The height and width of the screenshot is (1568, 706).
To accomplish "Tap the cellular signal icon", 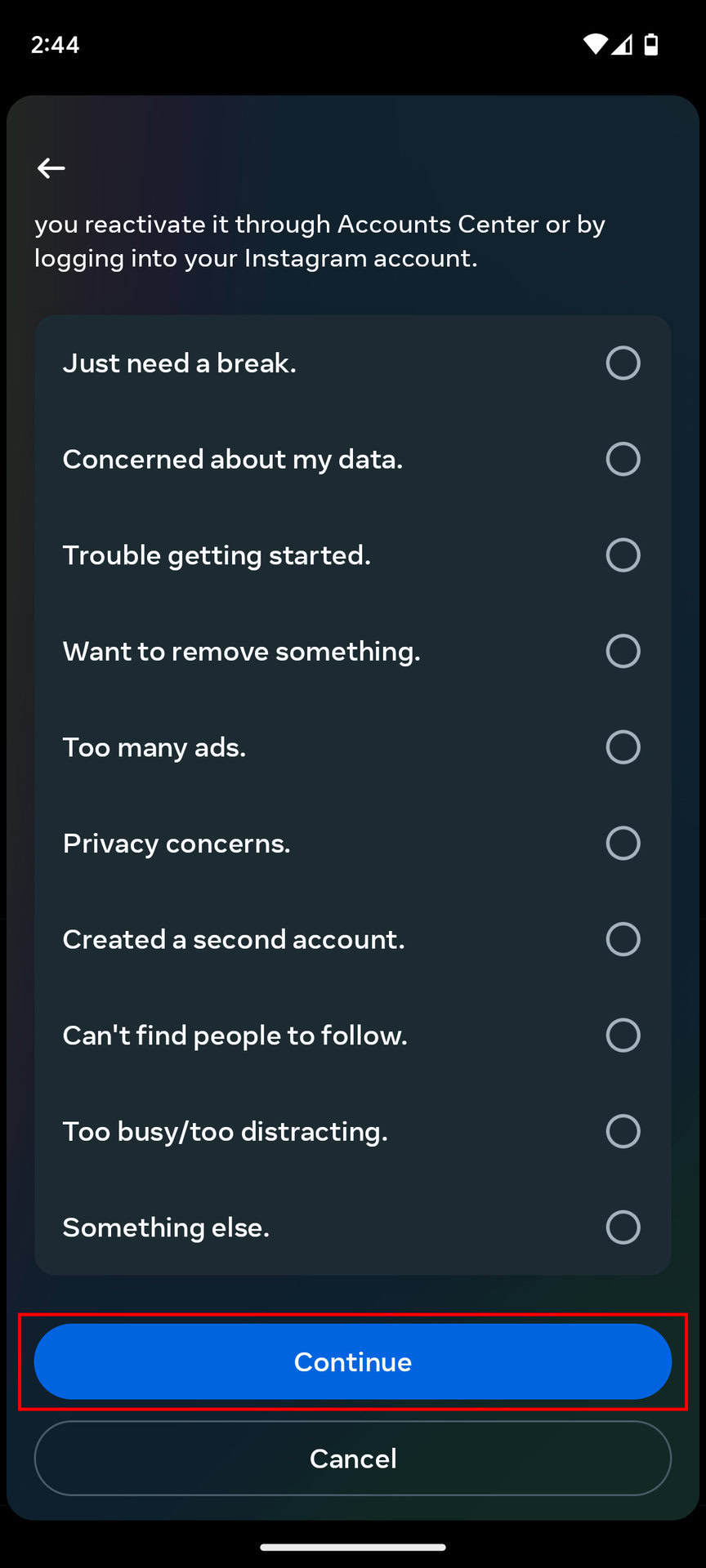I will [x=623, y=44].
